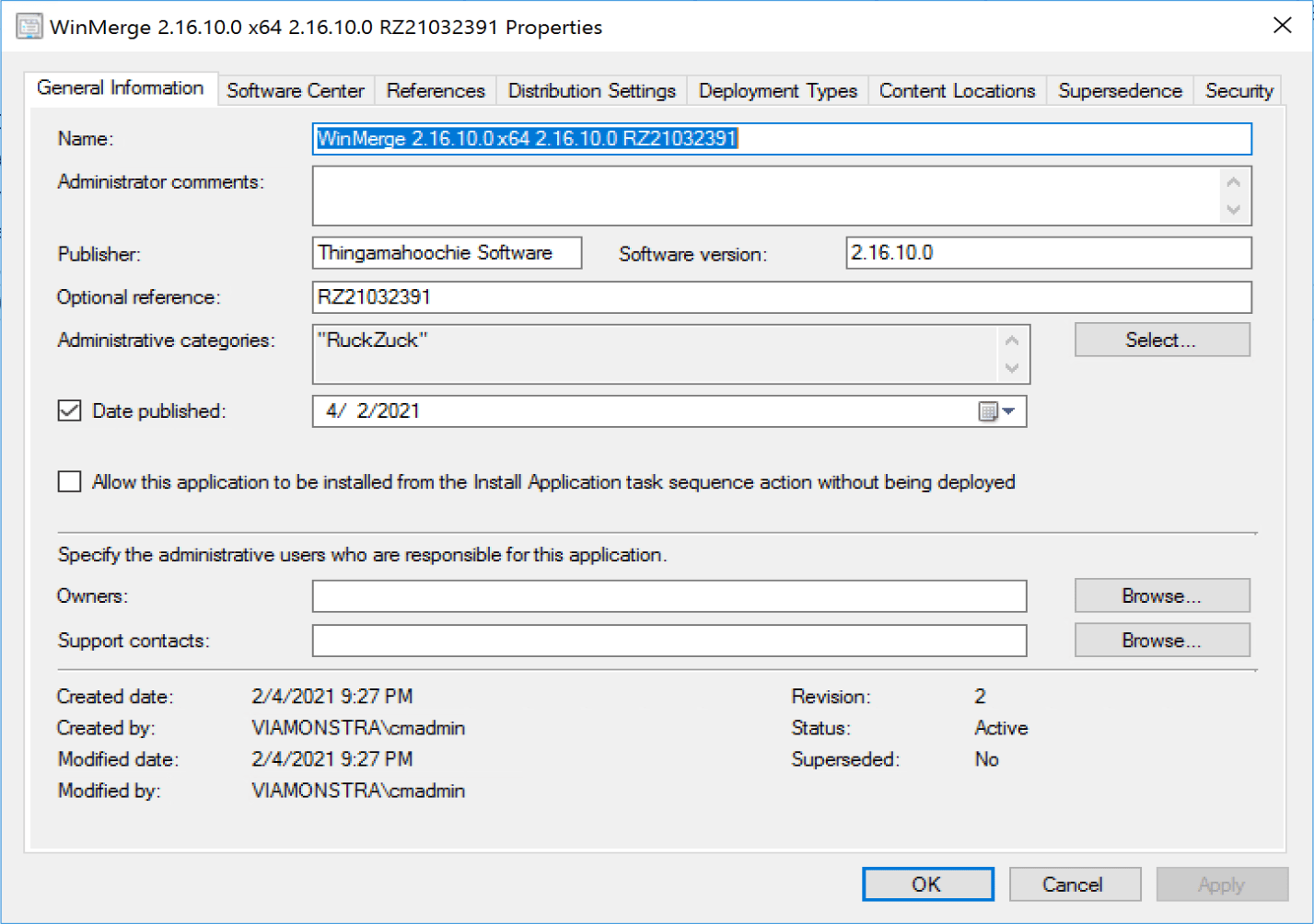The height and width of the screenshot is (924, 1314).
Task: Open the Deployment Types tab
Action: 777,90
